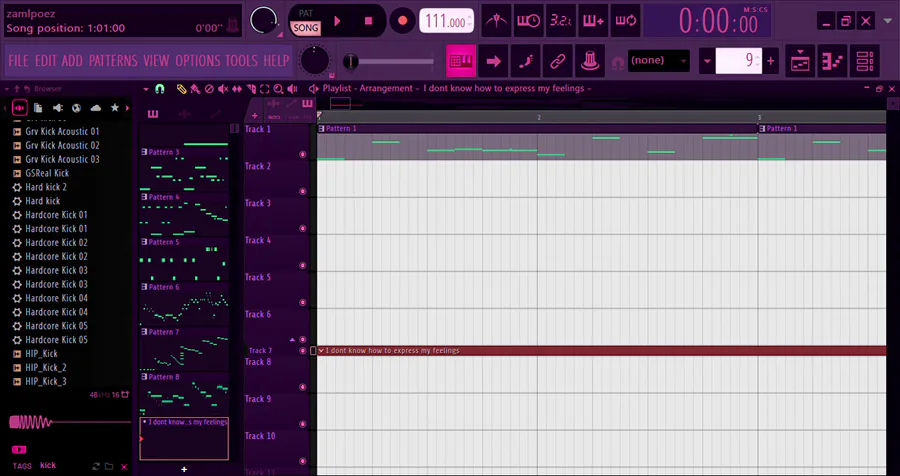The image size is (900, 476).
Task: Open the pattern selector dropdown arrow
Action: (x=707, y=61)
